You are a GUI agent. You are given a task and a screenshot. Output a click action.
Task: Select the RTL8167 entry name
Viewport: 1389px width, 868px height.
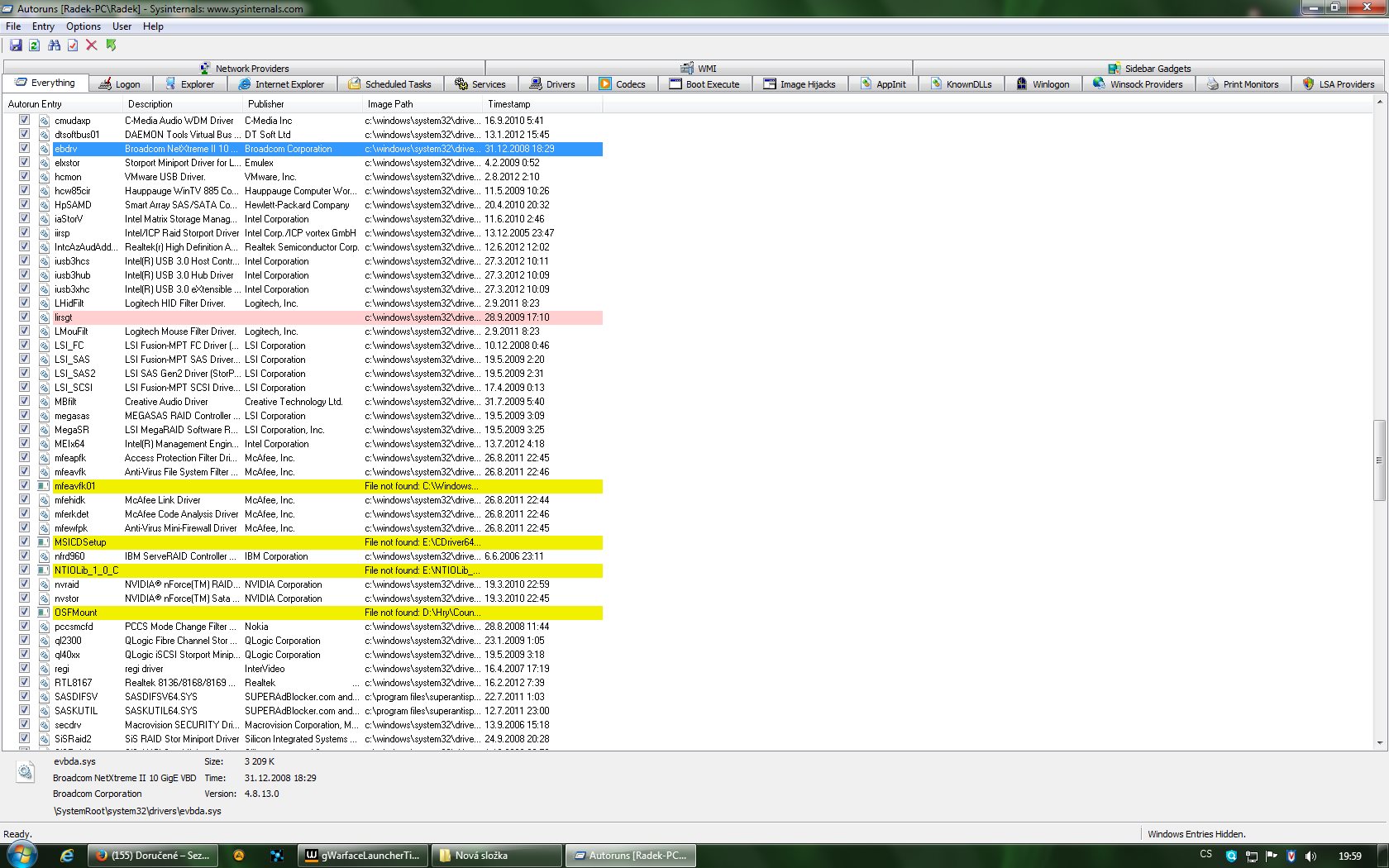pyautogui.click(x=74, y=683)
